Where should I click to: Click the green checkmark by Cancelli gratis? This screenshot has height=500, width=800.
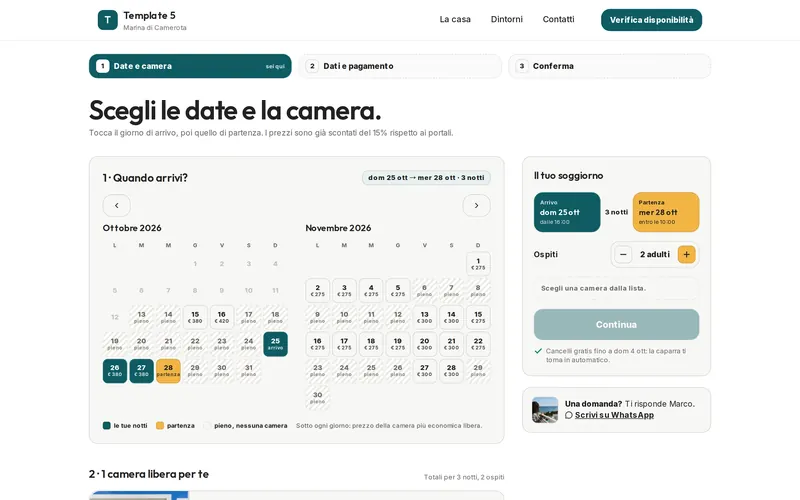pyautogui.click(x=538, y=351)
